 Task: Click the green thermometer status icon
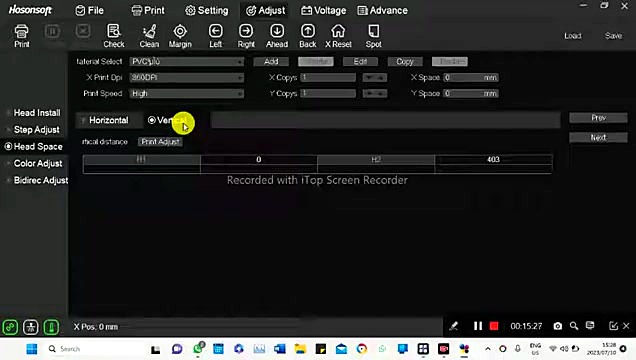point(51,327)
